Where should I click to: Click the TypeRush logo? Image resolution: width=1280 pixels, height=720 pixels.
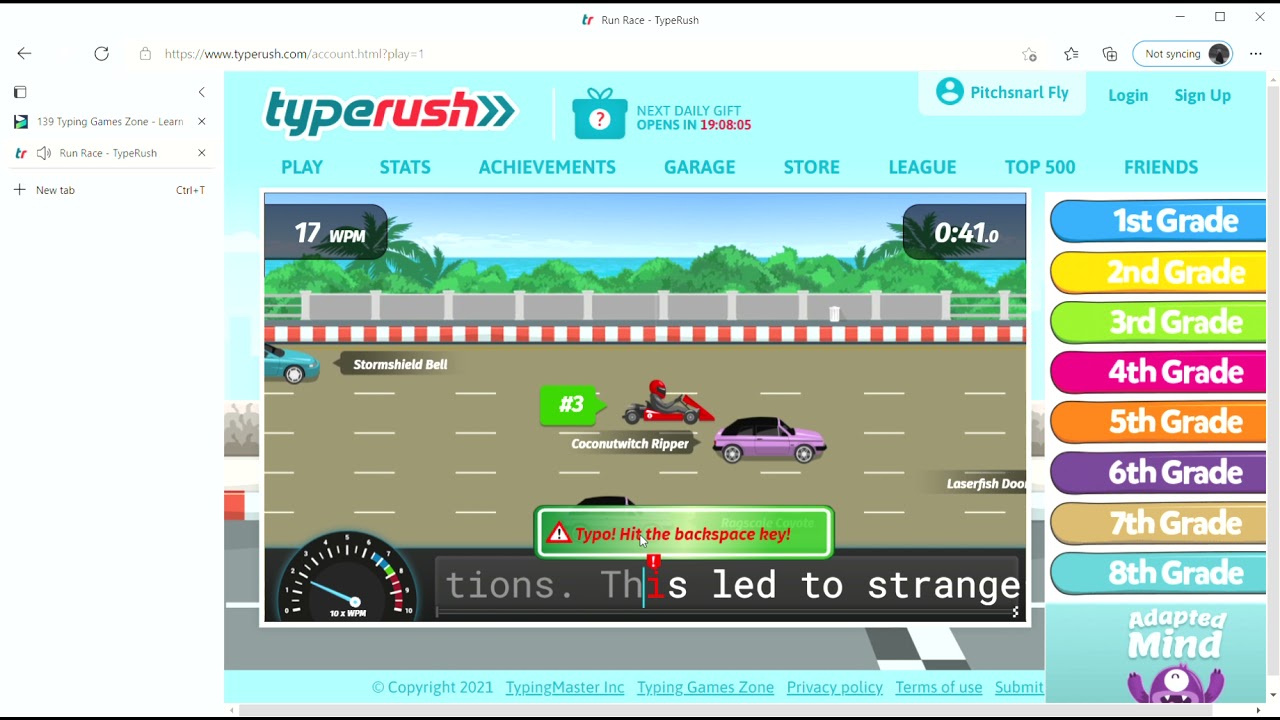[x=390, y=112]
